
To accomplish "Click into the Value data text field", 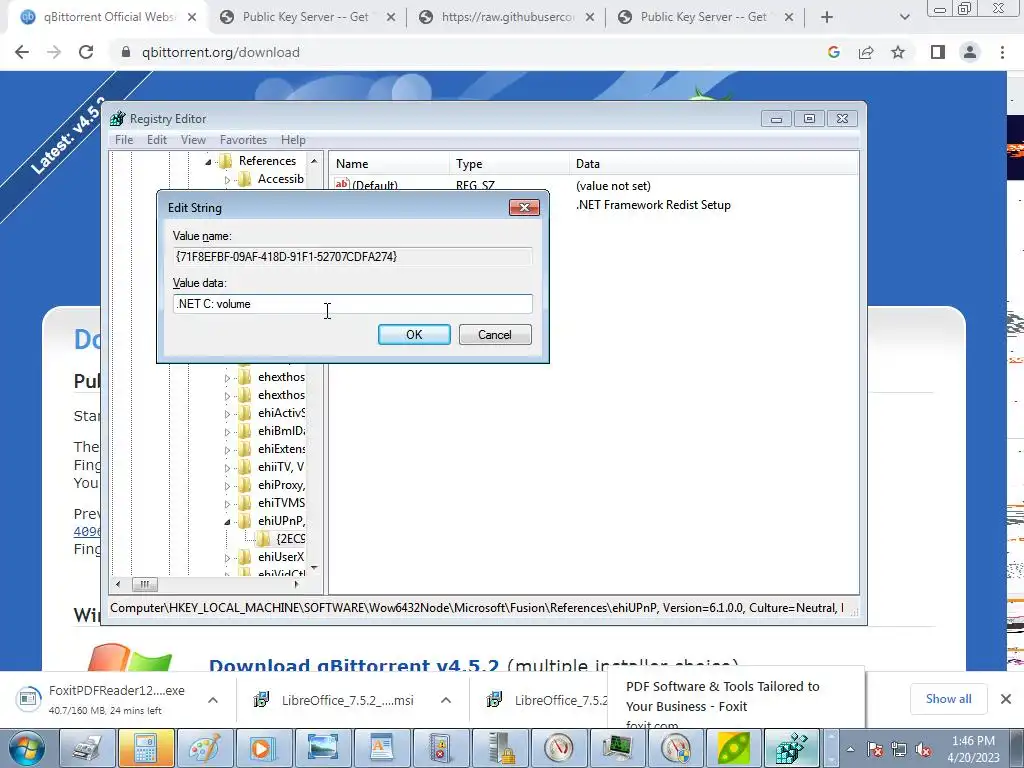I will [x=353, y=304].
